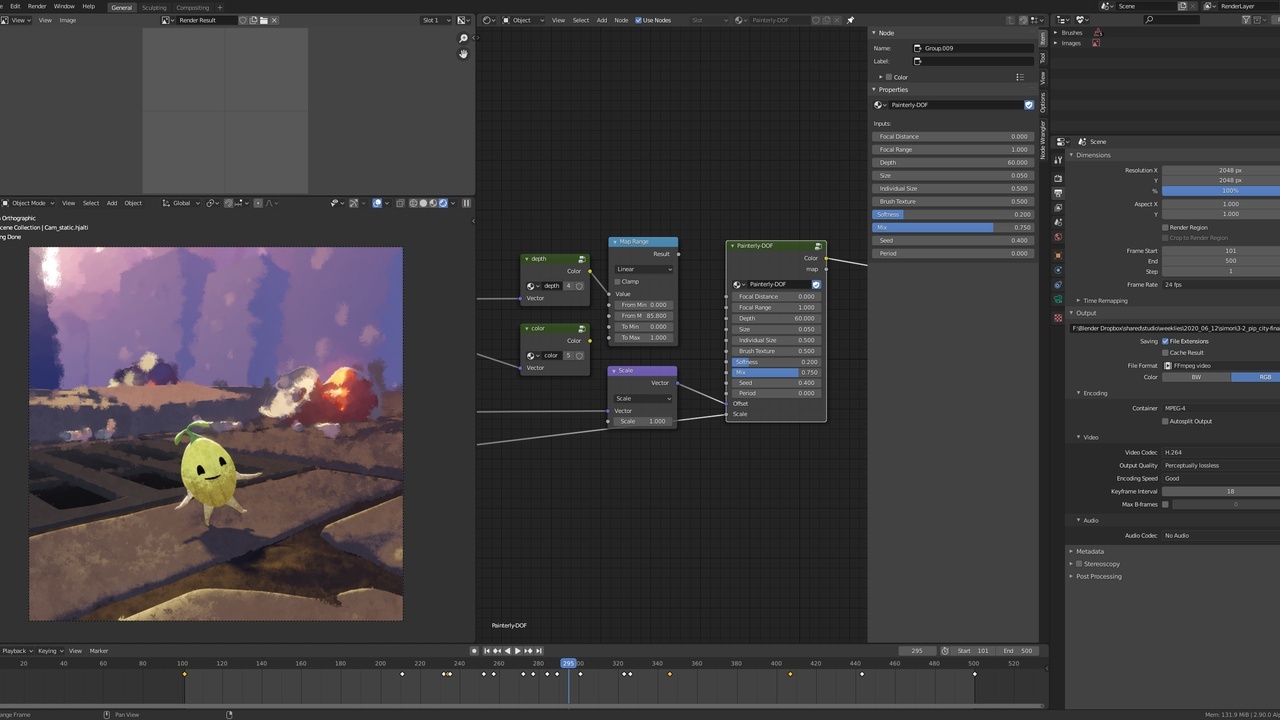This screenshot has width=1280, height=720.
Task: Adjust the Mix slider in the Properties panel
Action: pos(953,227)
